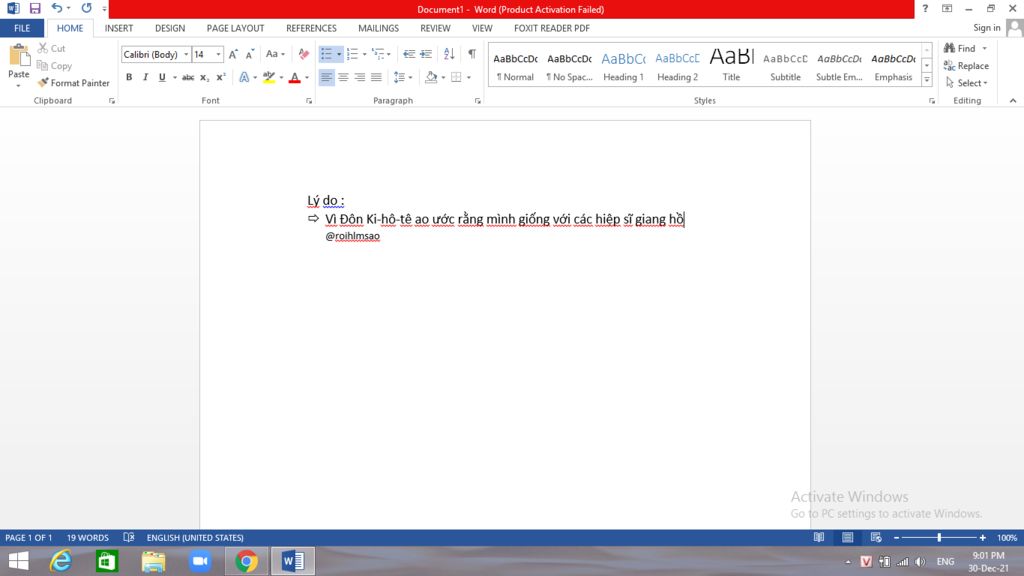Undo the last action
Screen dimensions: 1024x576
click(x=57, y=8)
